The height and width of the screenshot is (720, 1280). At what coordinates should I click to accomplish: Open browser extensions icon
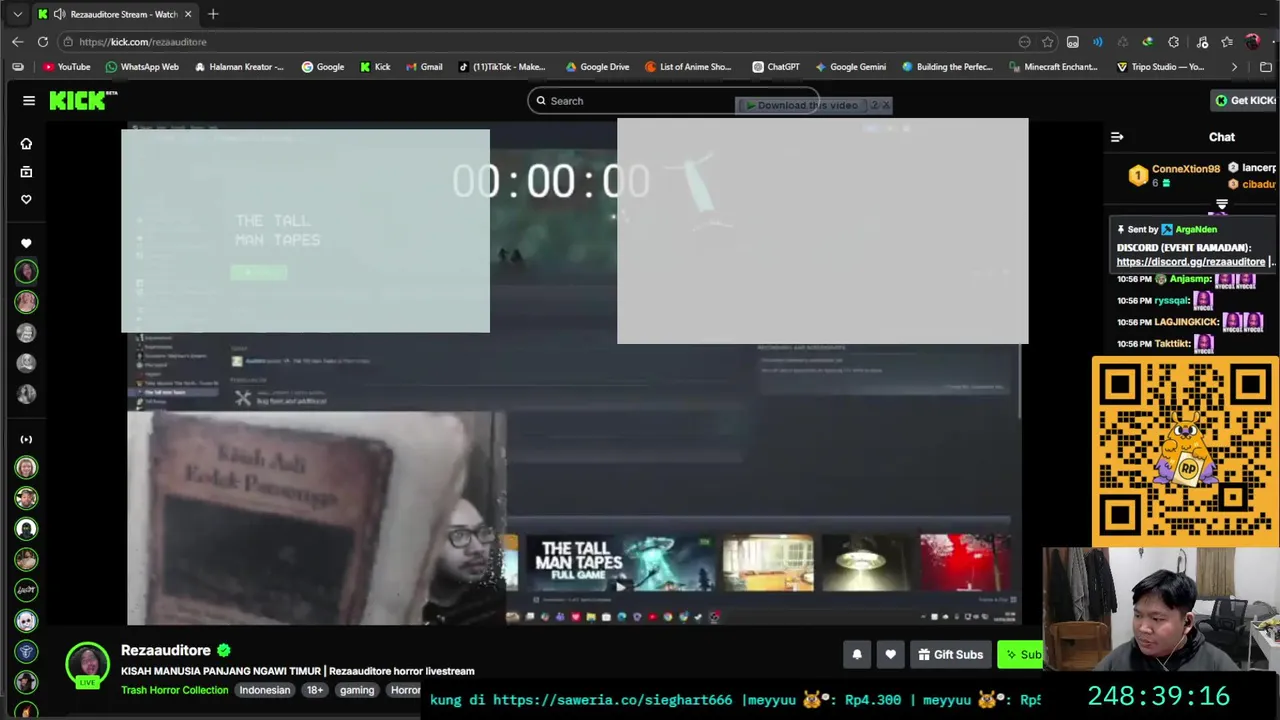1173,42
